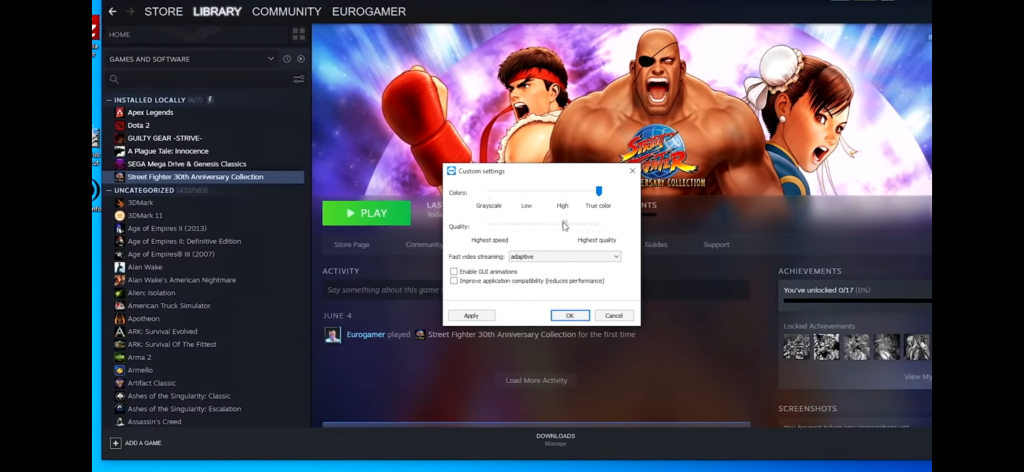Viewport: 1024px width, 472px height.
Task: Click Apotheon game icon
Action: click(x=120, y=319)
